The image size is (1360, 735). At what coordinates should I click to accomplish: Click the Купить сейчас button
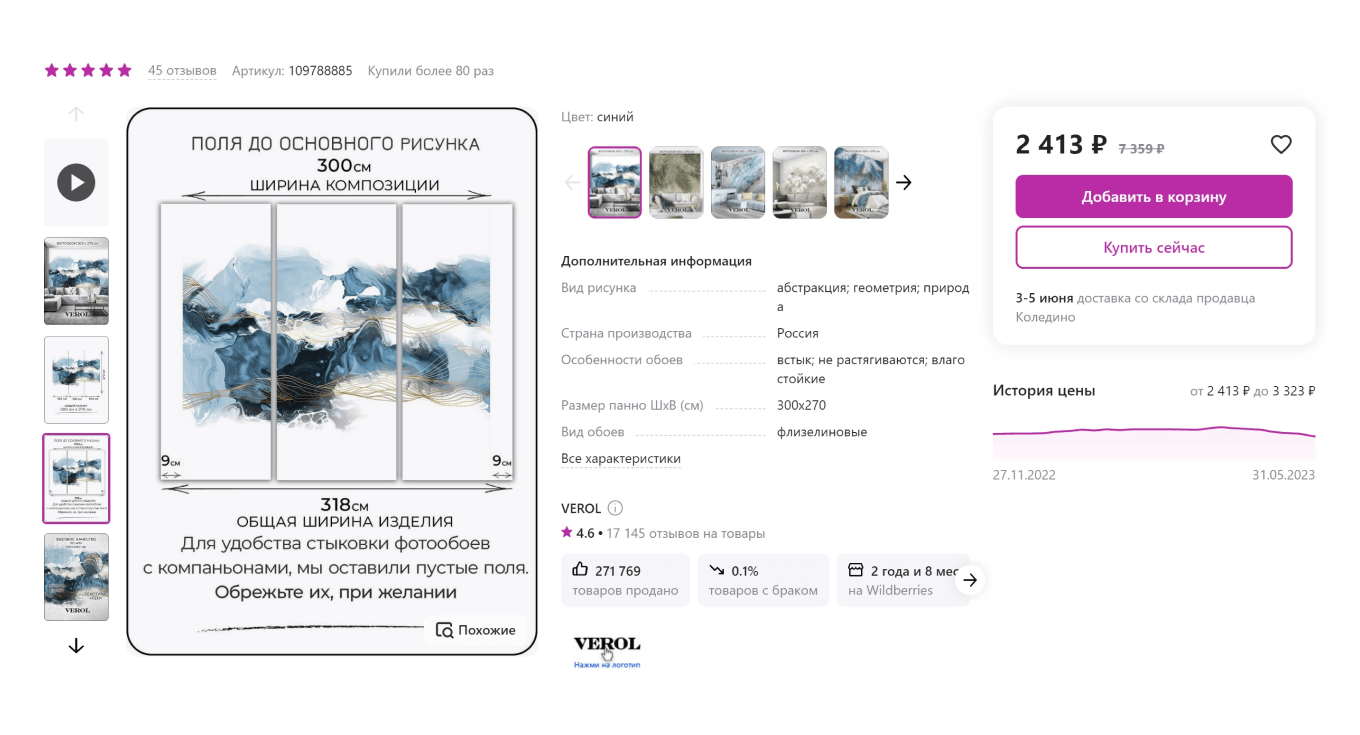1154,247
